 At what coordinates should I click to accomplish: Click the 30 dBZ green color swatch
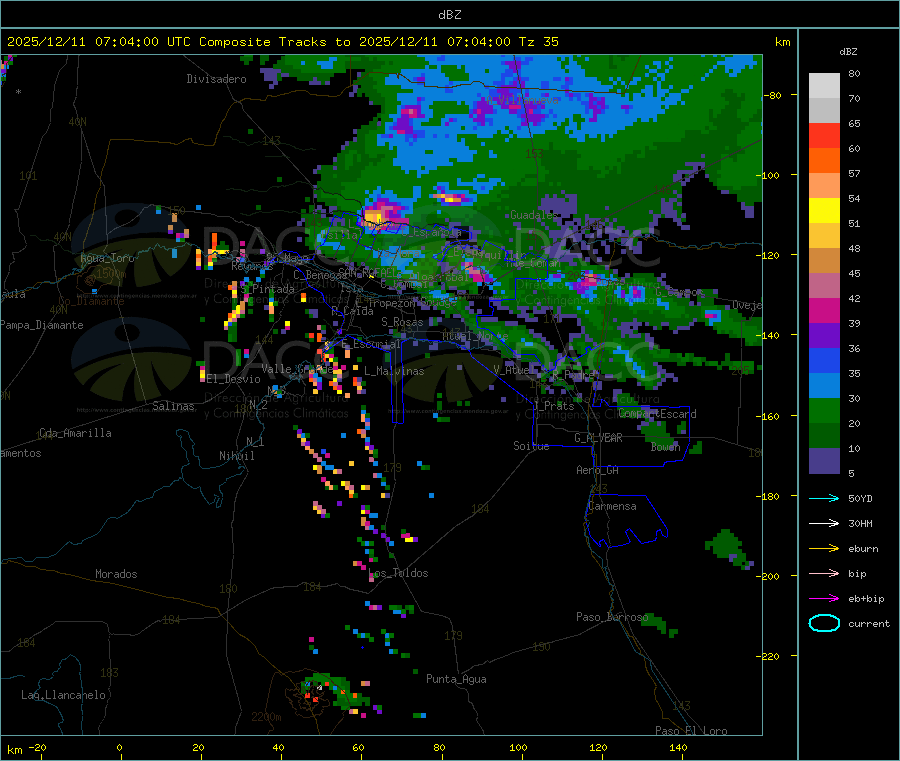click(824, 410)
